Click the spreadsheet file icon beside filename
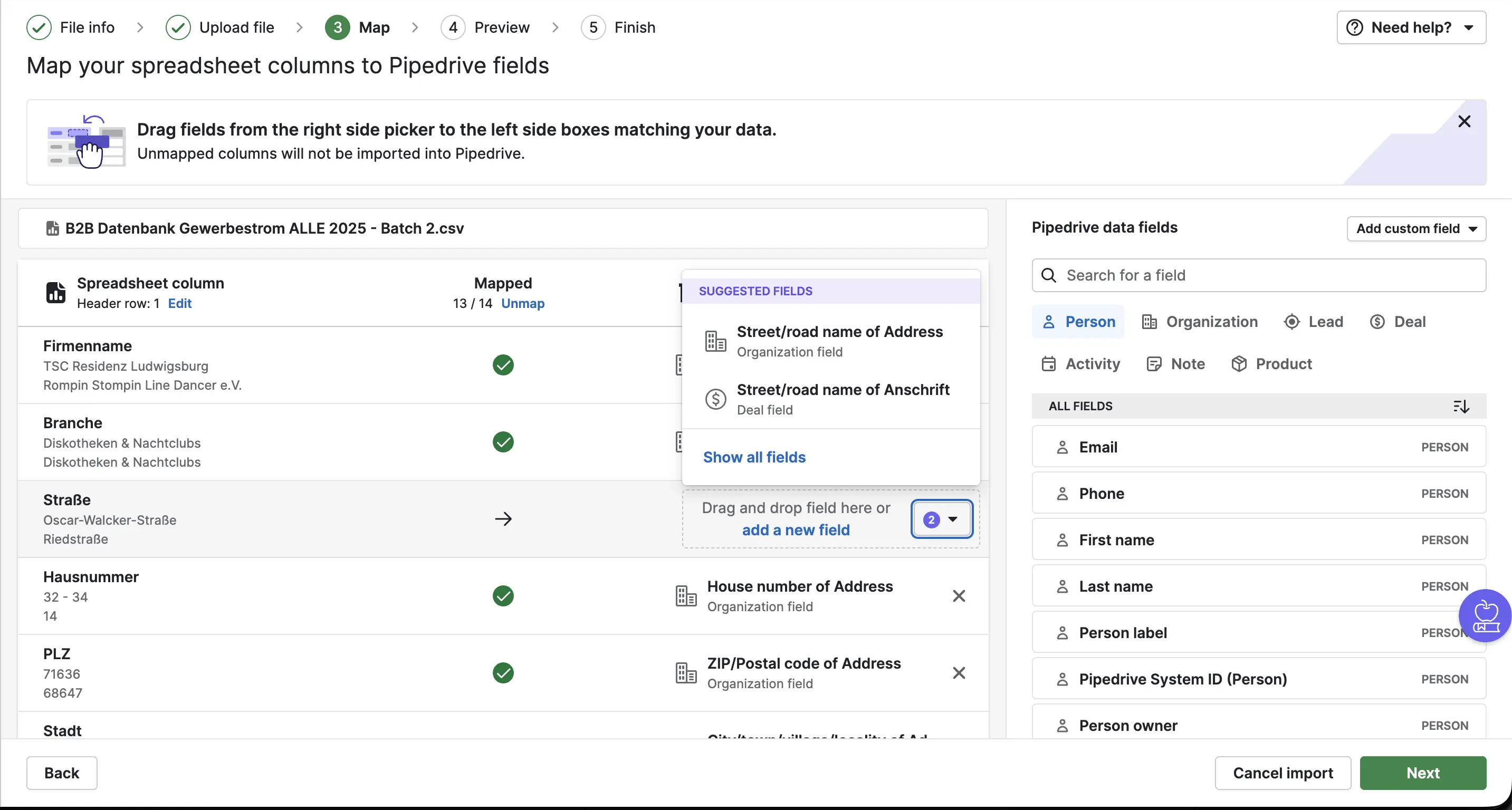Viewport: 1512px width, 810px height. pos(52,228)
